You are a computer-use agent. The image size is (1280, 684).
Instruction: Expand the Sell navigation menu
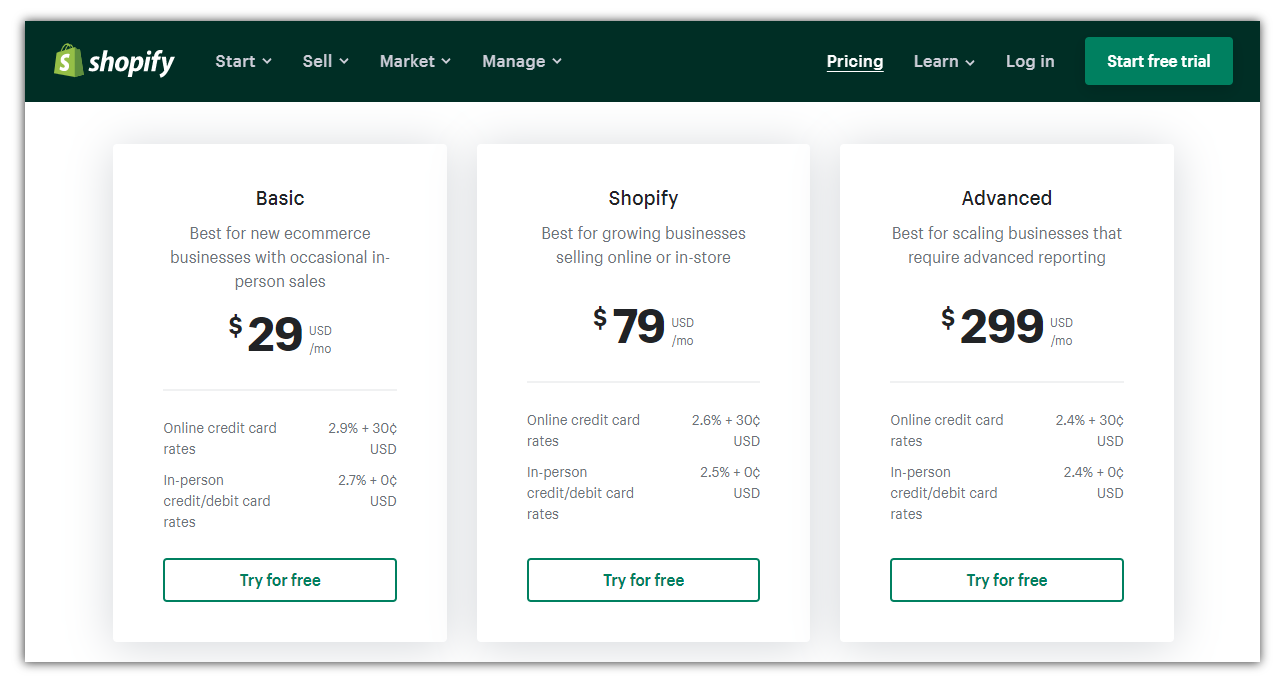click(326, 61)
